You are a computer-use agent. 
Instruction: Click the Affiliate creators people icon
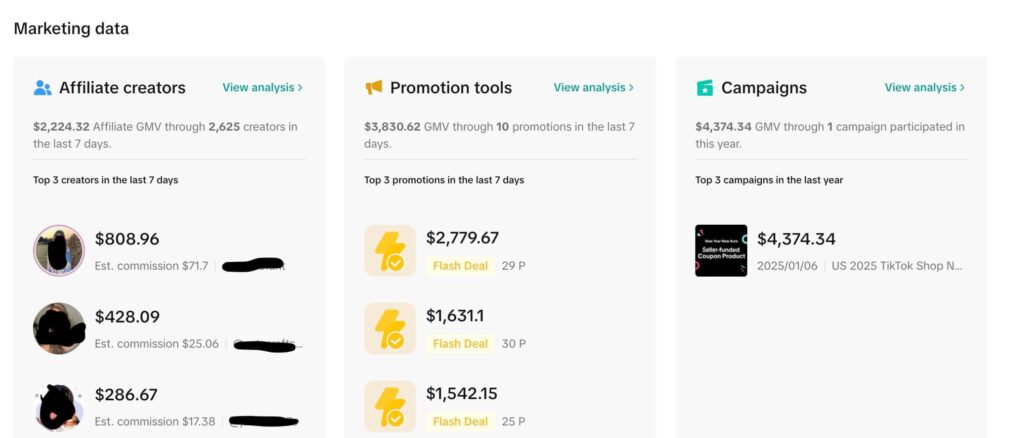pos(42,88)
